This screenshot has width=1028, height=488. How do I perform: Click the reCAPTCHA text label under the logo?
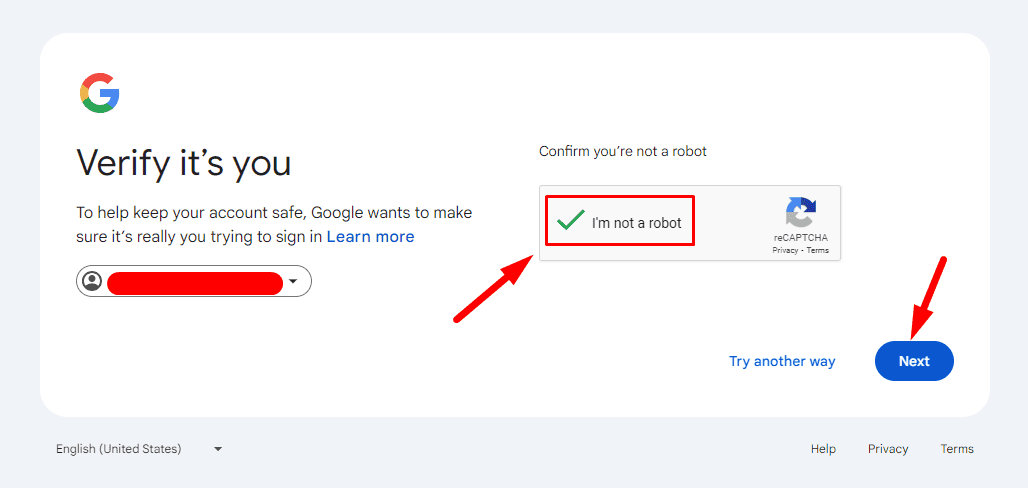pos(800,238)
